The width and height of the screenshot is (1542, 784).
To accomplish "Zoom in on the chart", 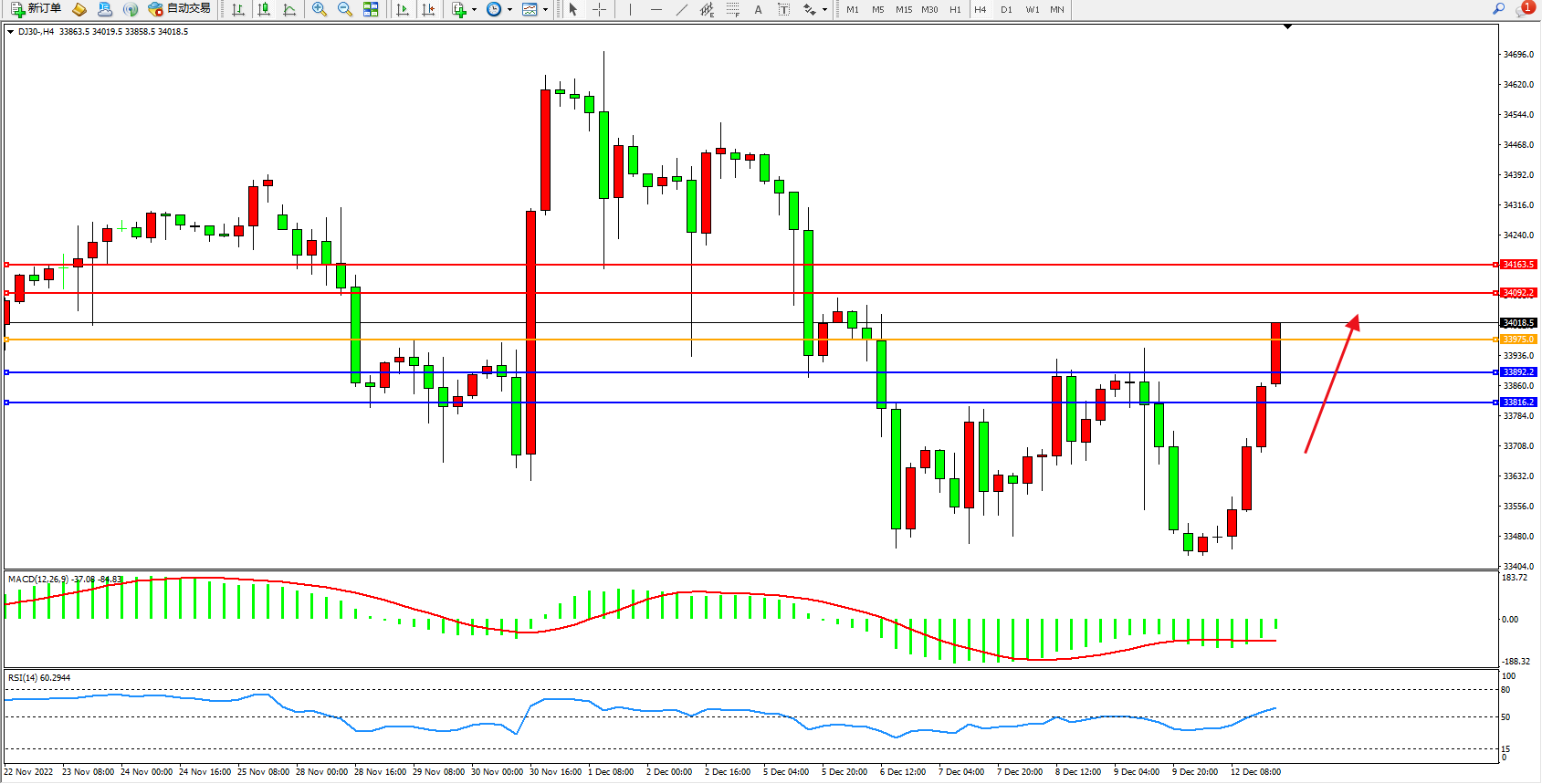I will (x=320, y=9).
